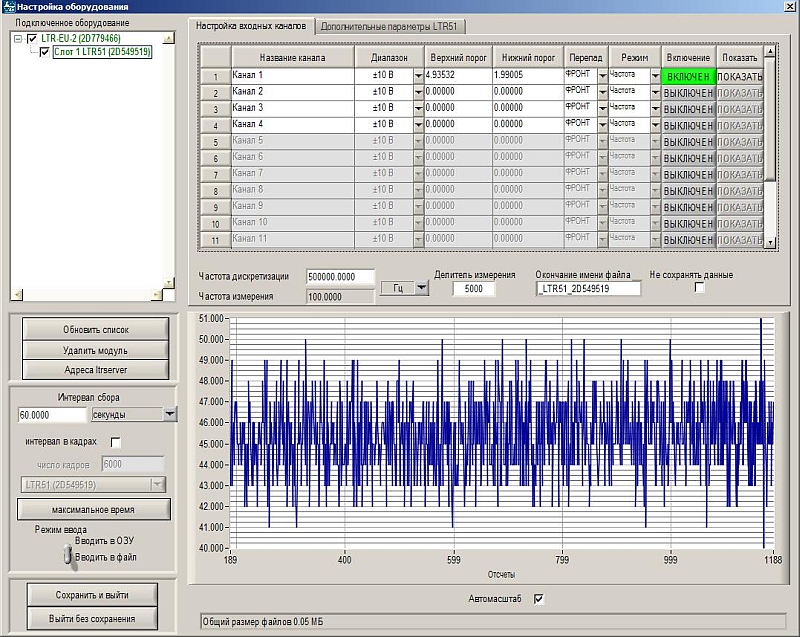Click the equipment tree scroll-down arrow

(x=168, y=282)
